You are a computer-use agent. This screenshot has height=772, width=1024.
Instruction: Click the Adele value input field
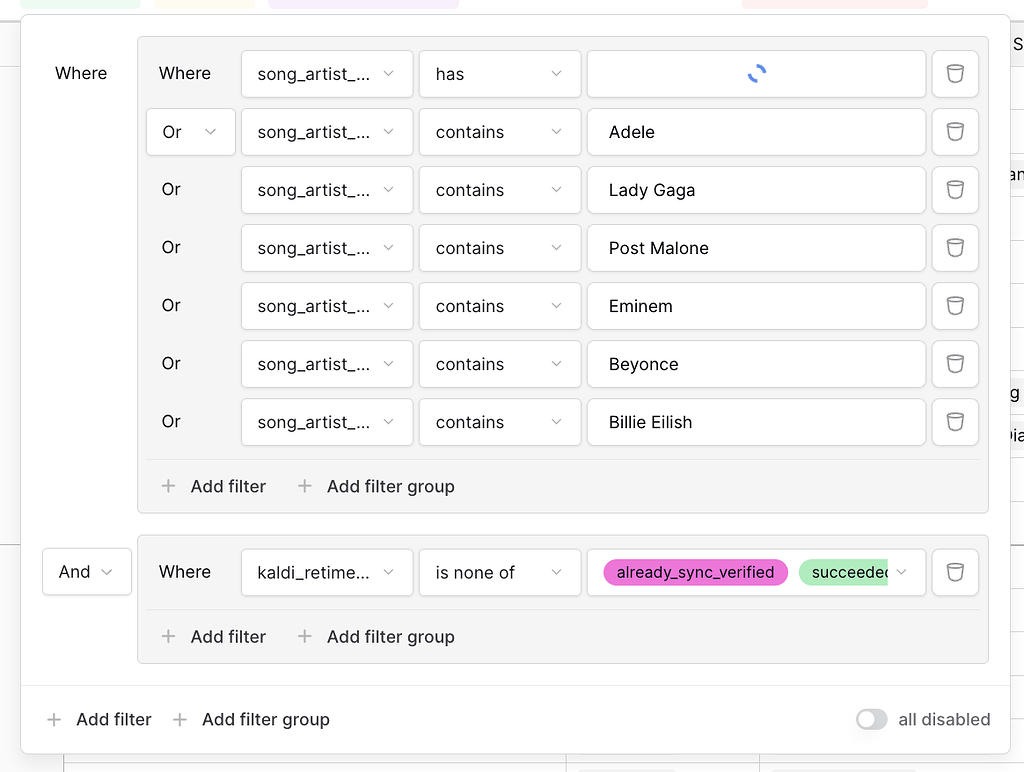tap(756, 132)
